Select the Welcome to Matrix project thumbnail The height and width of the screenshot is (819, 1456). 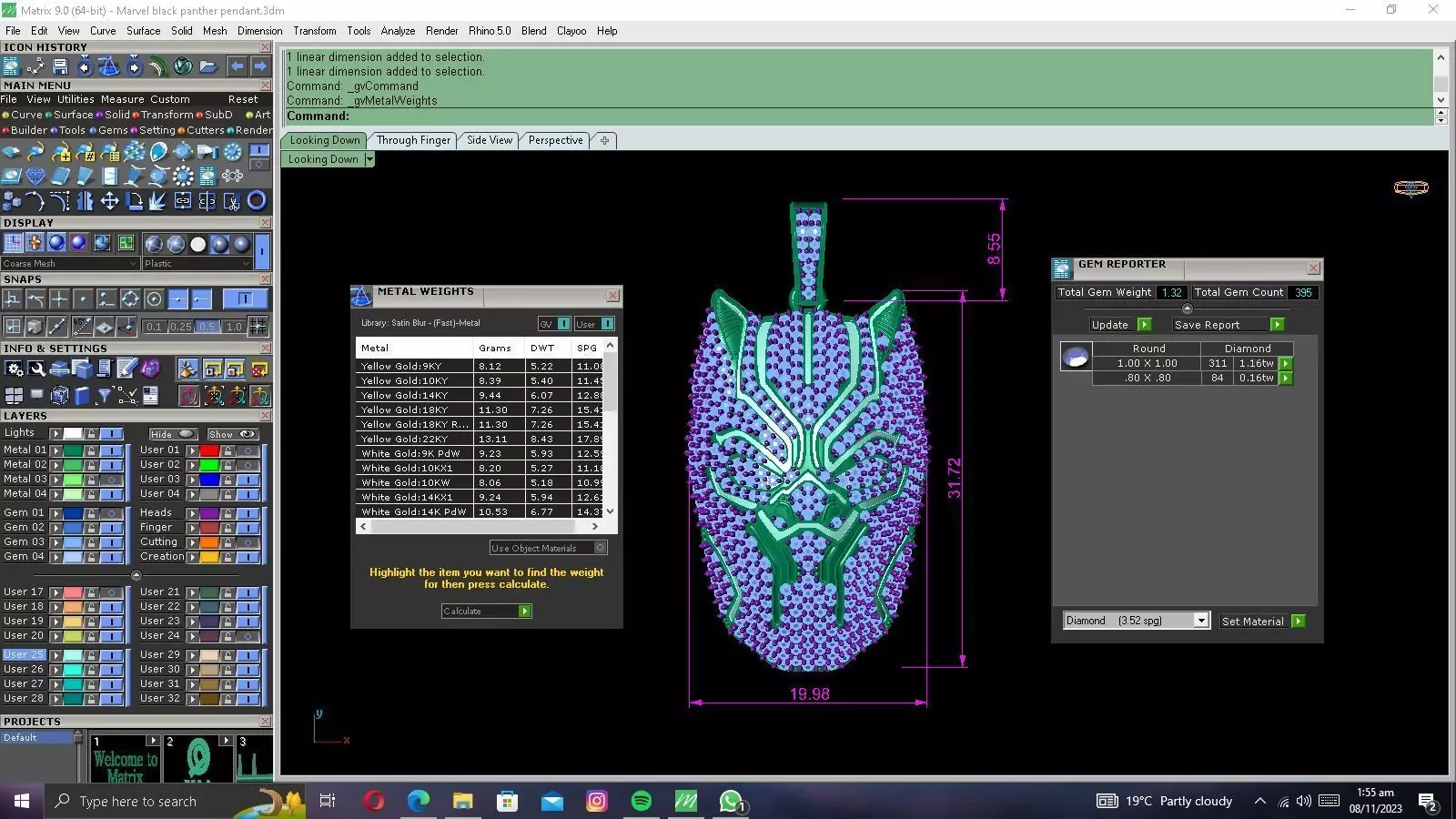point(126,758)
